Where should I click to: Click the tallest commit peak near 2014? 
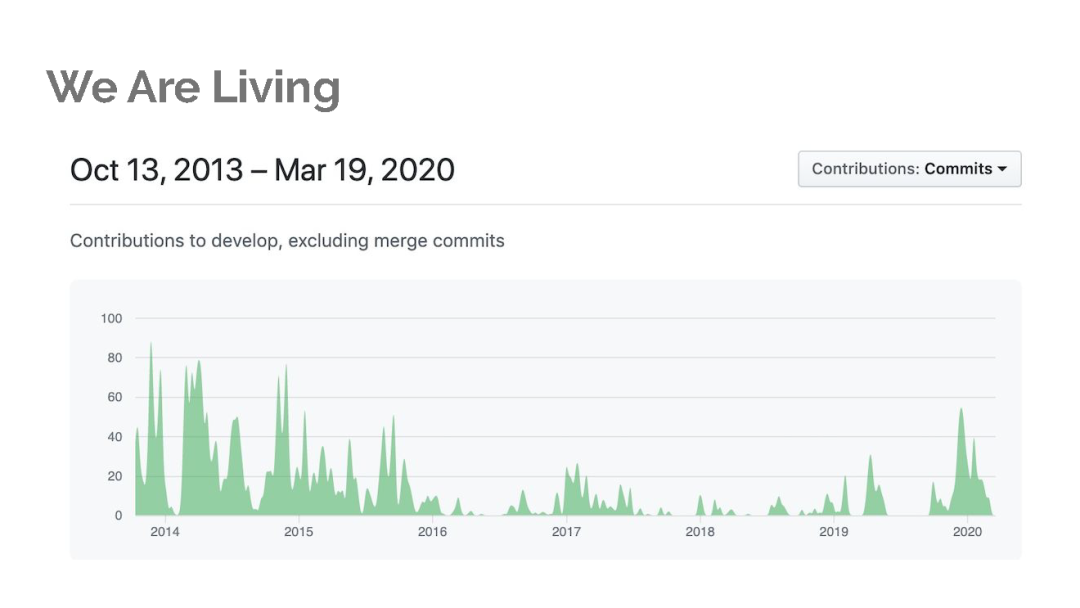coord(151,346)
